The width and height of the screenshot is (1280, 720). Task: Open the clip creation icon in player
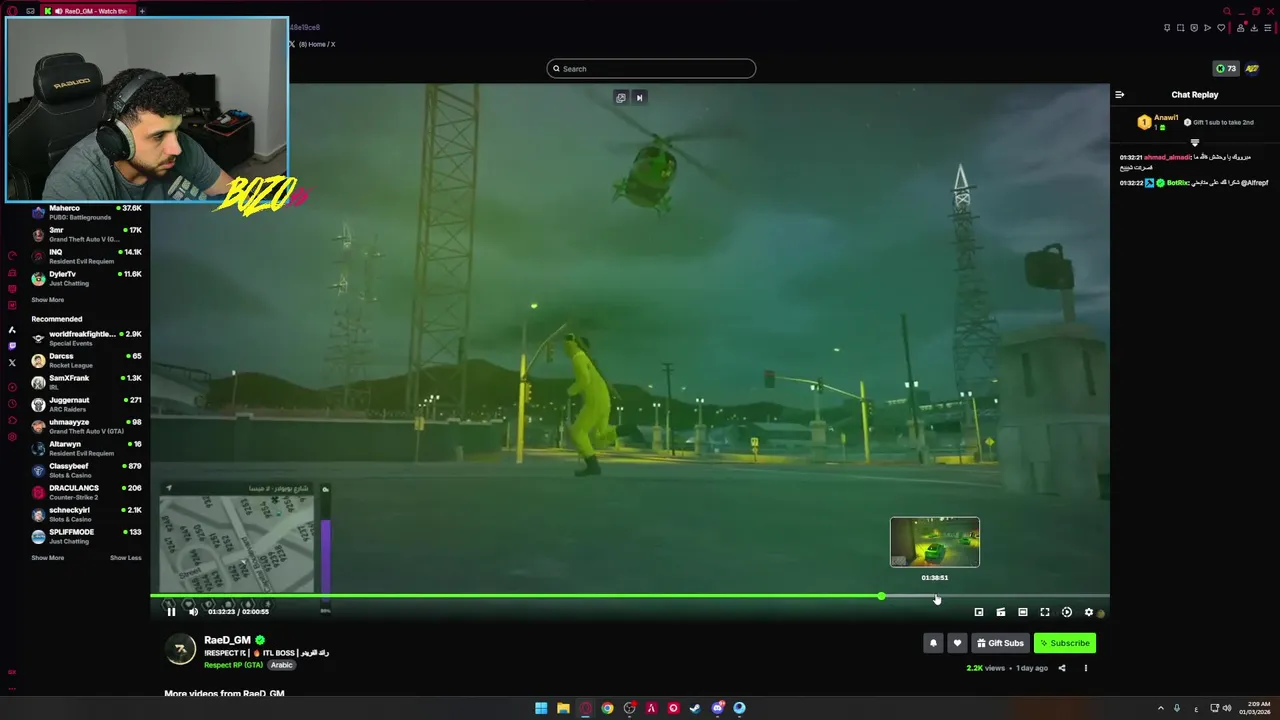(x=1001, y=612)
